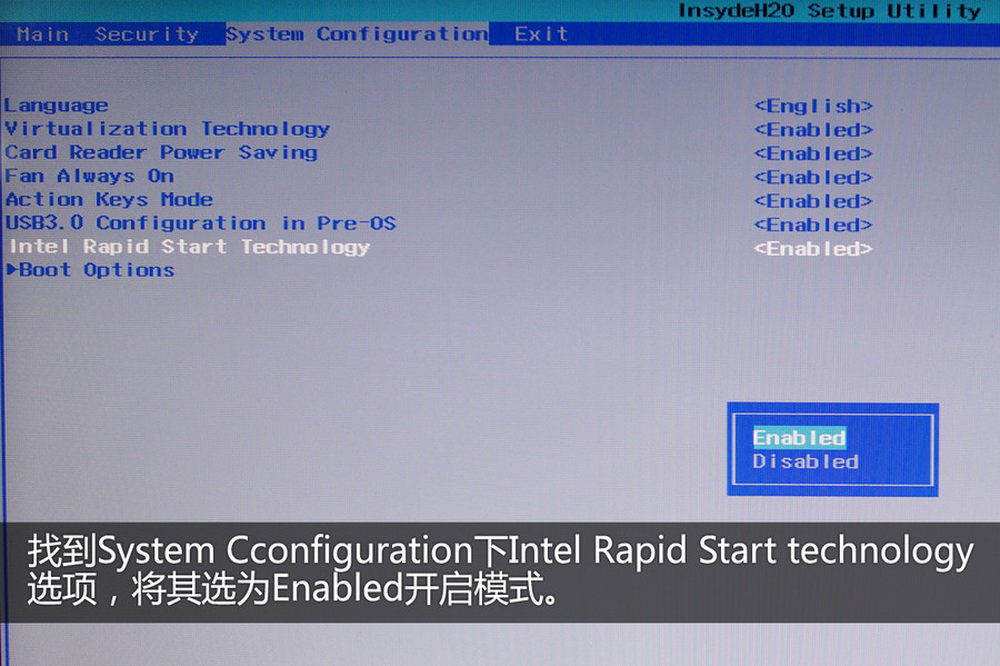This screenshot has height=666, width=1000.
Task: Select Fan Always On option
Action: coord(89,175)
